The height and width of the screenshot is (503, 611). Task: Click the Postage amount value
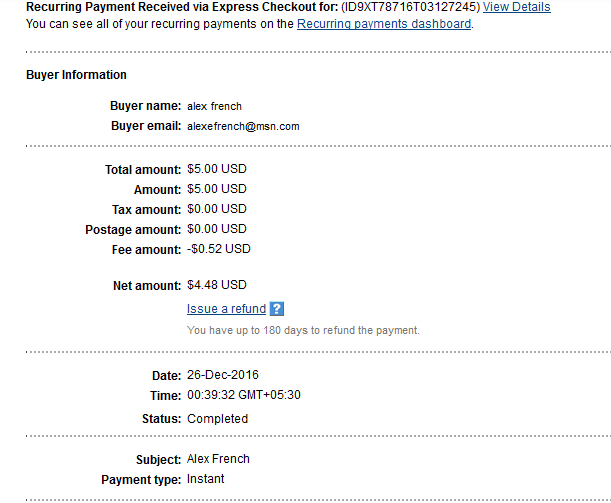coord(217,229)
